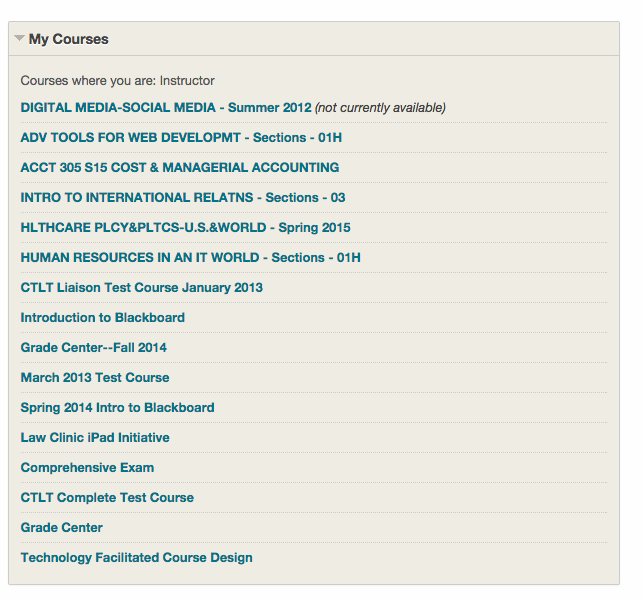Open DIGITAL MEDIA-SOCIAL MEDIA Summer 2012 course
This screenshot has width=643, height=600.
(x=166, y=107)
